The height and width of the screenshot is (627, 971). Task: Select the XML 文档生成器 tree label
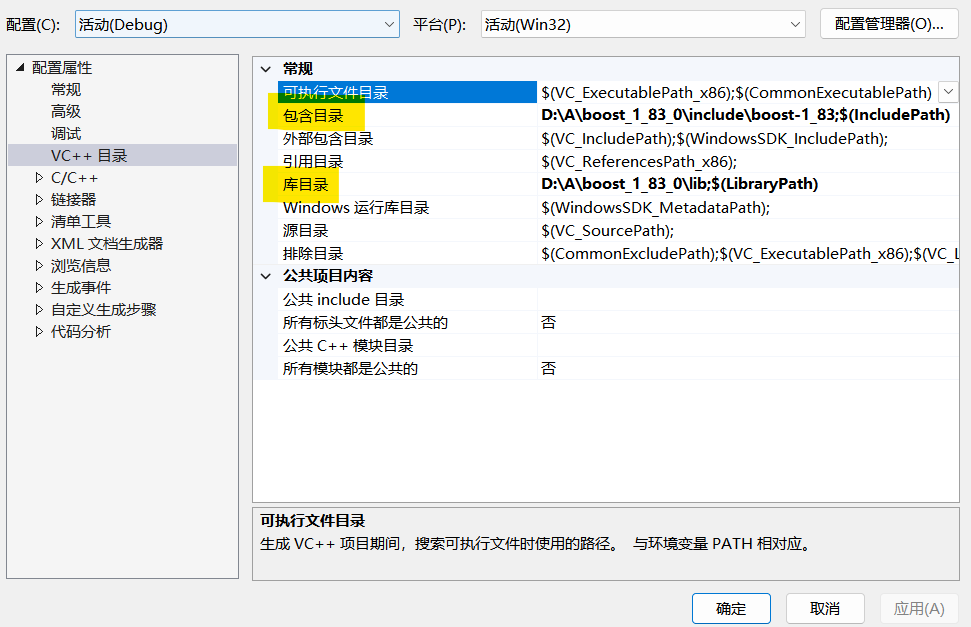pos(107,243)
